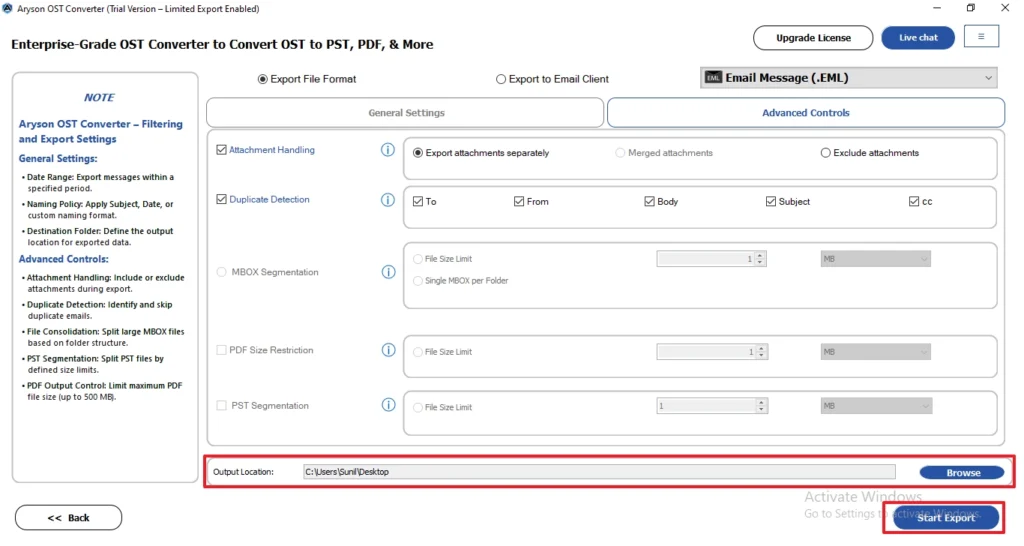Uncheck the cc duplicate field

(x=914, y=202)
